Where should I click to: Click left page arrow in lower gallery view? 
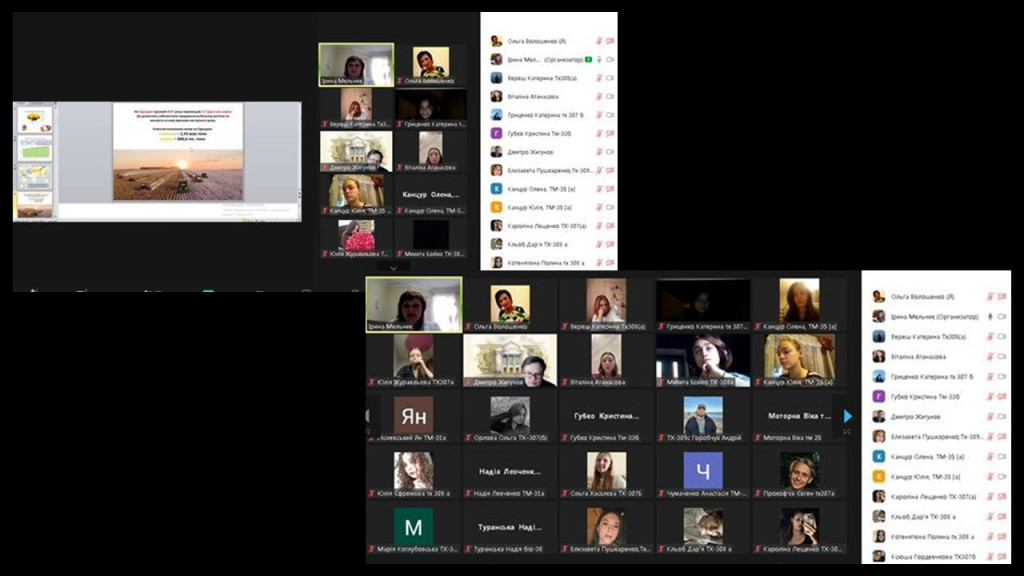coord(369,416)
